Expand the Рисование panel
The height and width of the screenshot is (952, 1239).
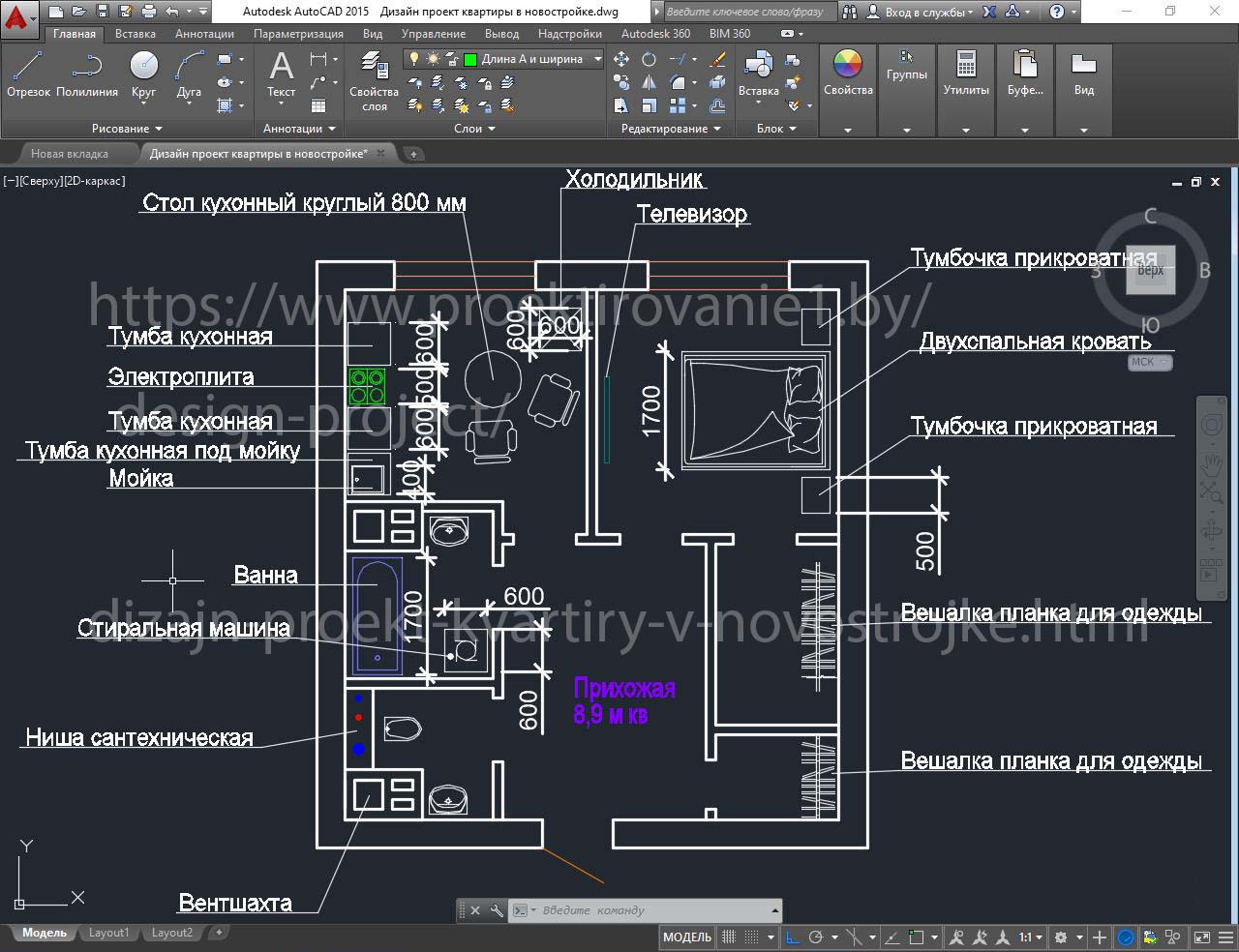coord(127,129)
